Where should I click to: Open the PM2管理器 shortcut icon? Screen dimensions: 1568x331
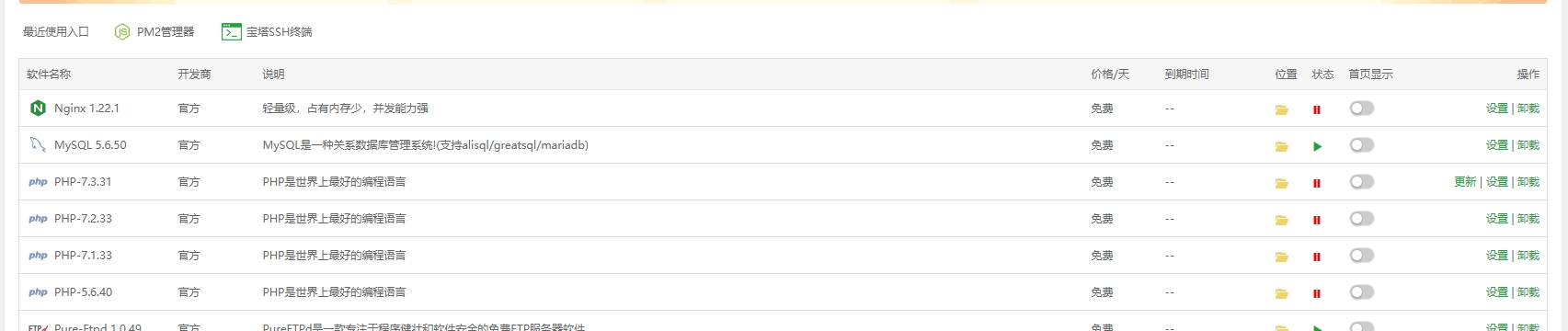point(122,32)
